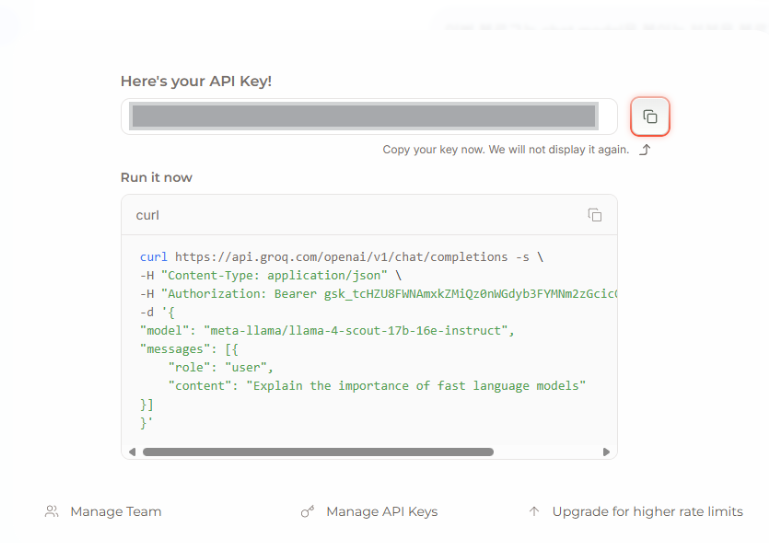Click the Authorization Bearer line
769x543 pixels.
click(379, 294)
